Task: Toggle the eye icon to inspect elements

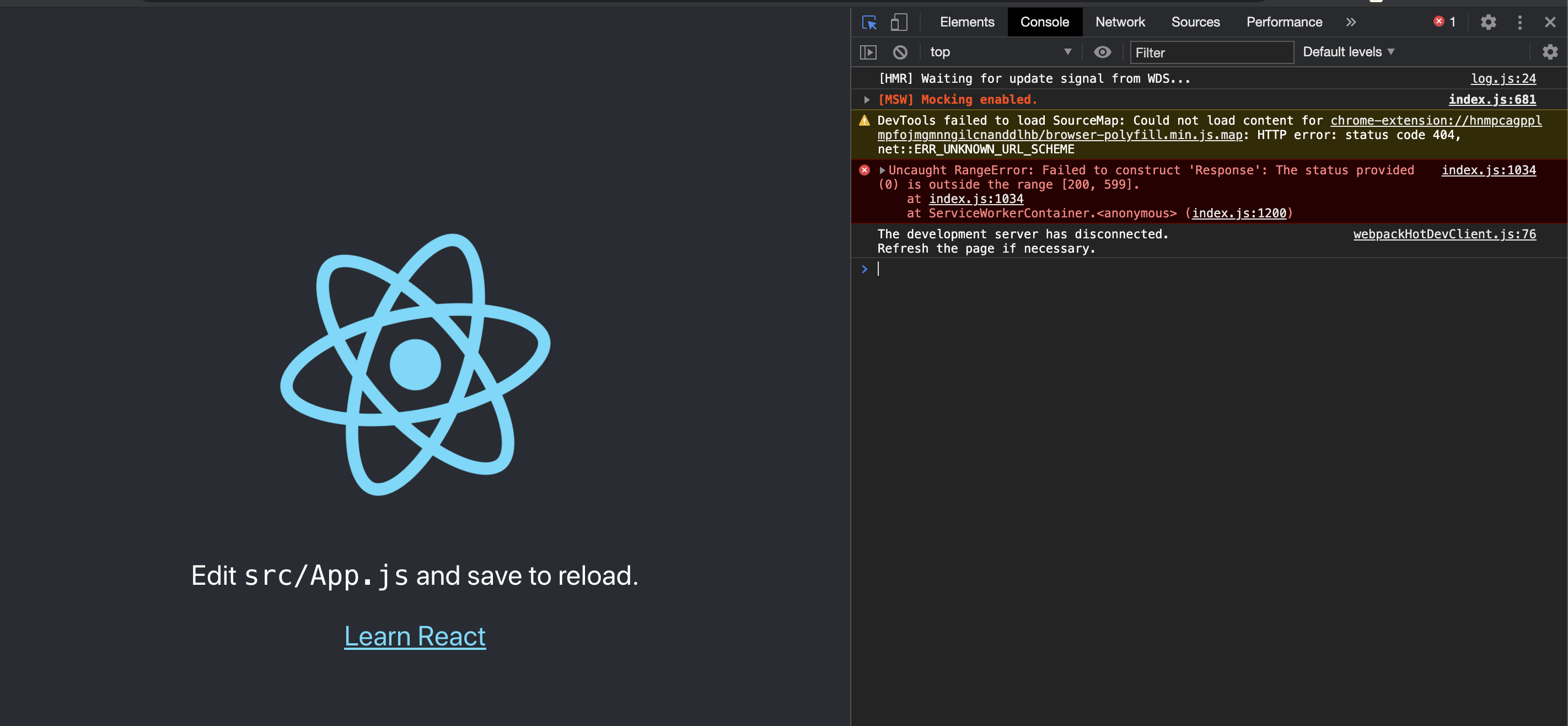Action: tap(1102, 51)
